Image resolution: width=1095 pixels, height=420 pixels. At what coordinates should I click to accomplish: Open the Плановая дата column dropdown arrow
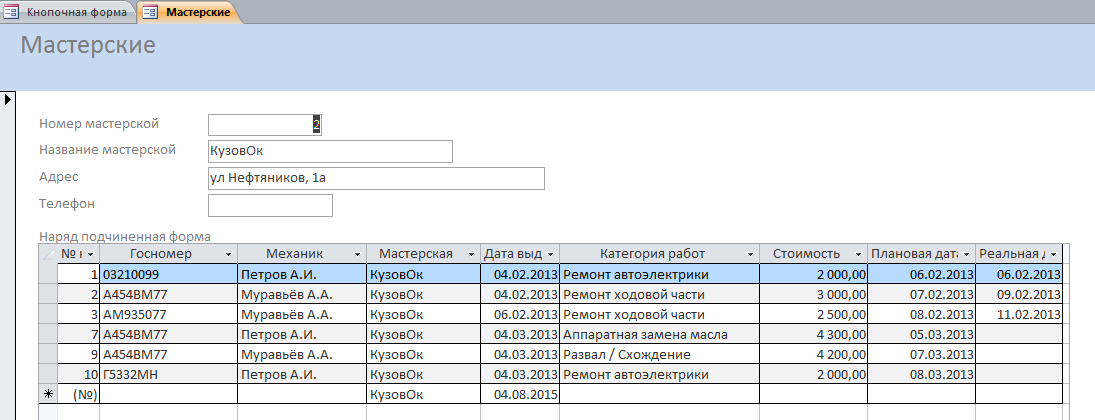[967, 254]
